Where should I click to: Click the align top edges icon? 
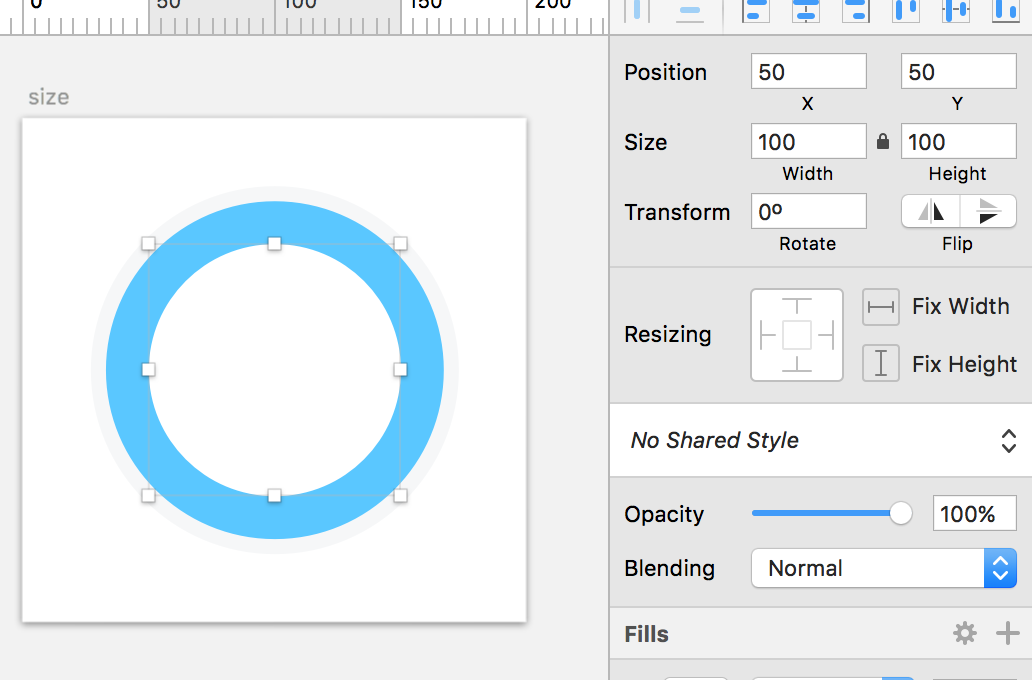pos(906,10)
